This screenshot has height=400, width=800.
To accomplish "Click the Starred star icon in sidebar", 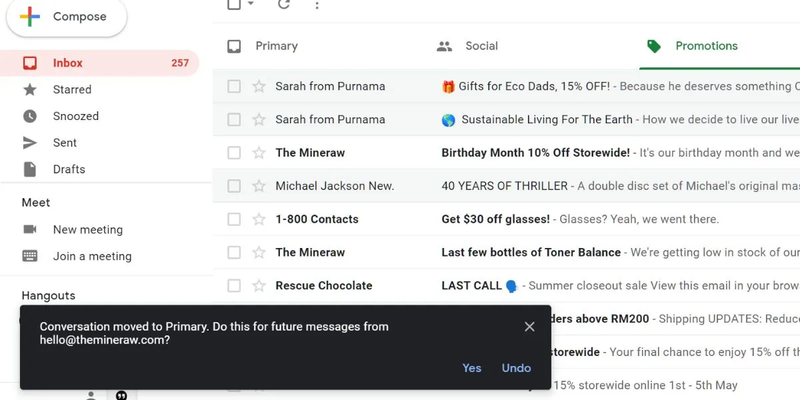I will point(30,90).
